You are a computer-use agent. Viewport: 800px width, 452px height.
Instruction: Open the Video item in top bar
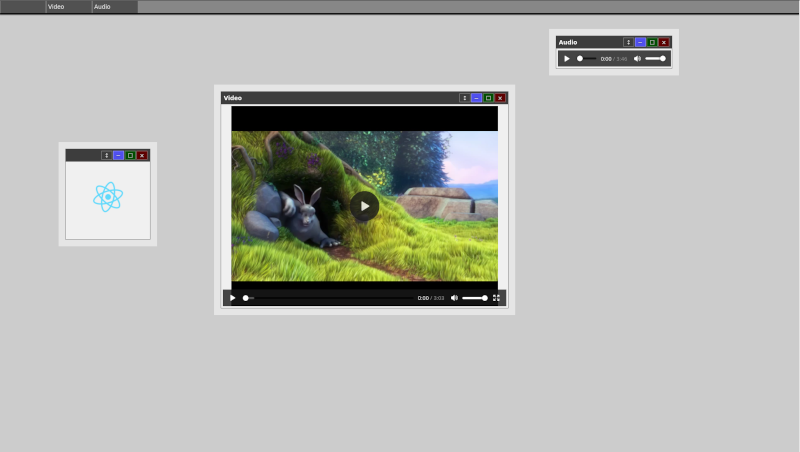coord(69,7)
